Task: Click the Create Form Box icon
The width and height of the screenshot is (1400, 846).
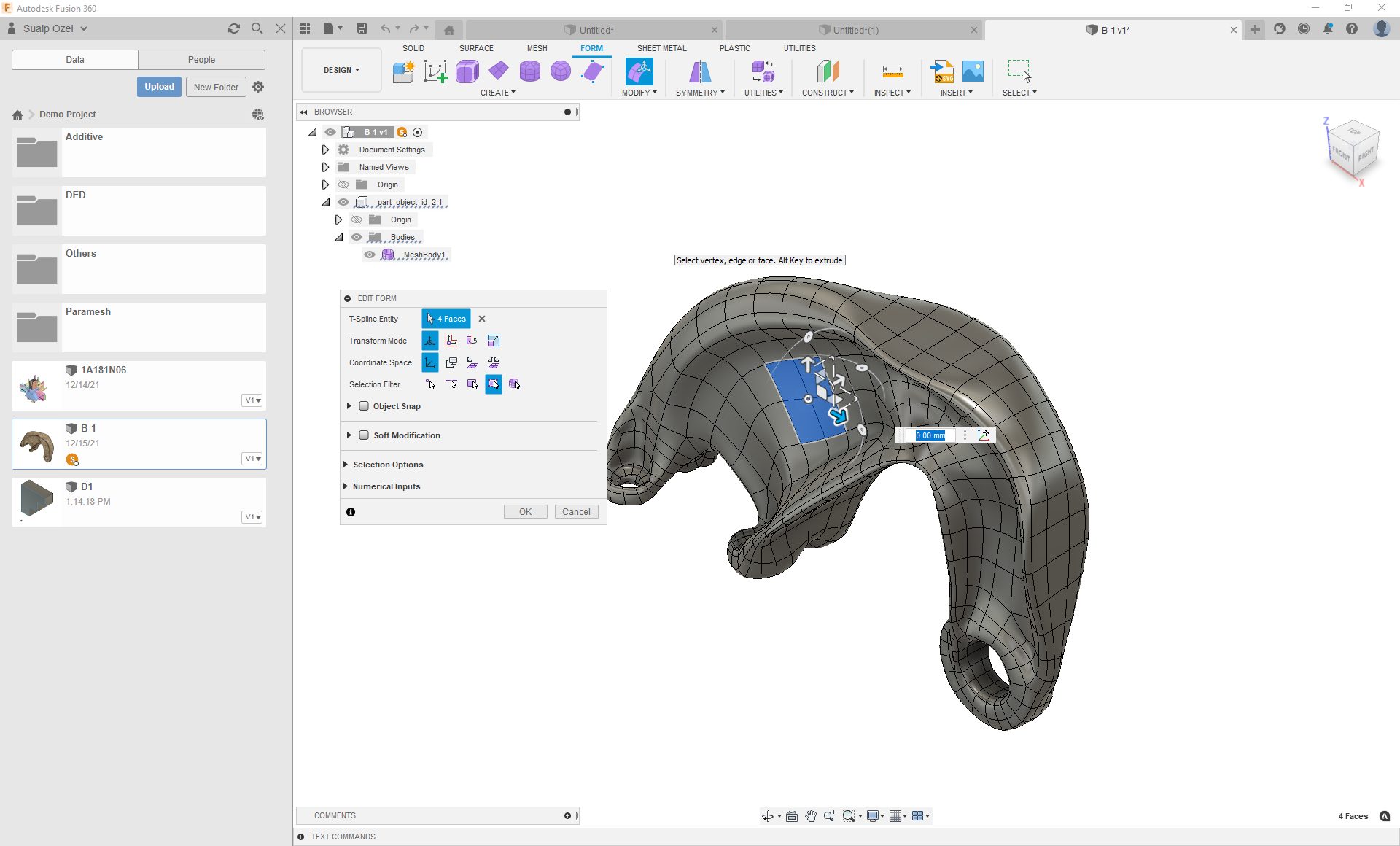Action: (x=467, y=71)
